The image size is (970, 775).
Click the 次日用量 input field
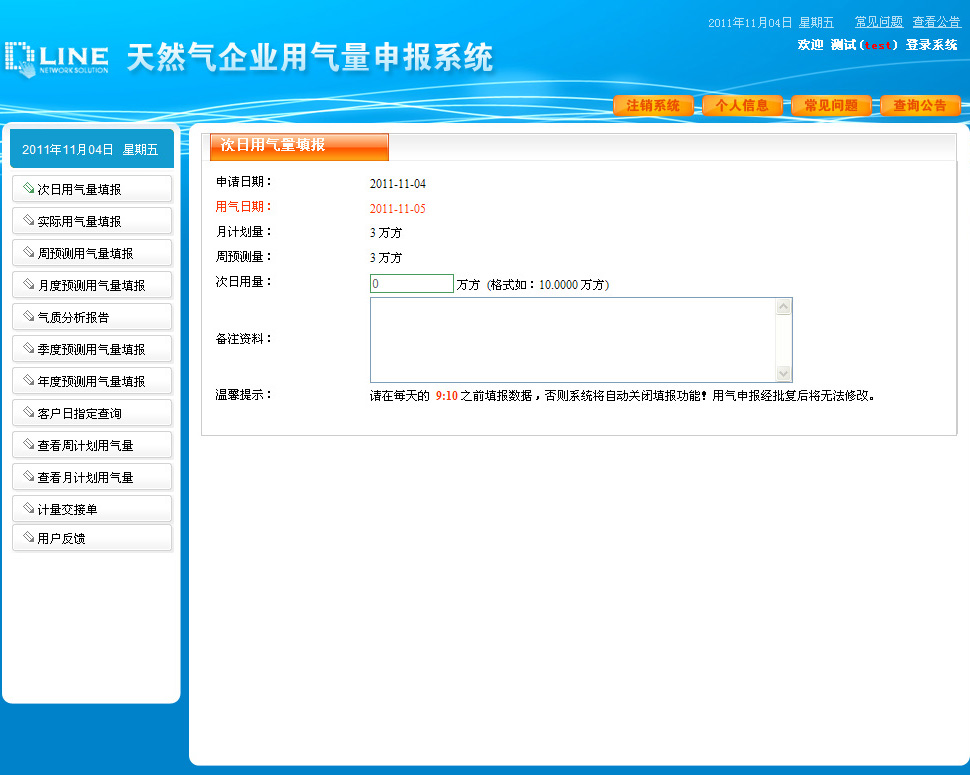click(411, 284)
